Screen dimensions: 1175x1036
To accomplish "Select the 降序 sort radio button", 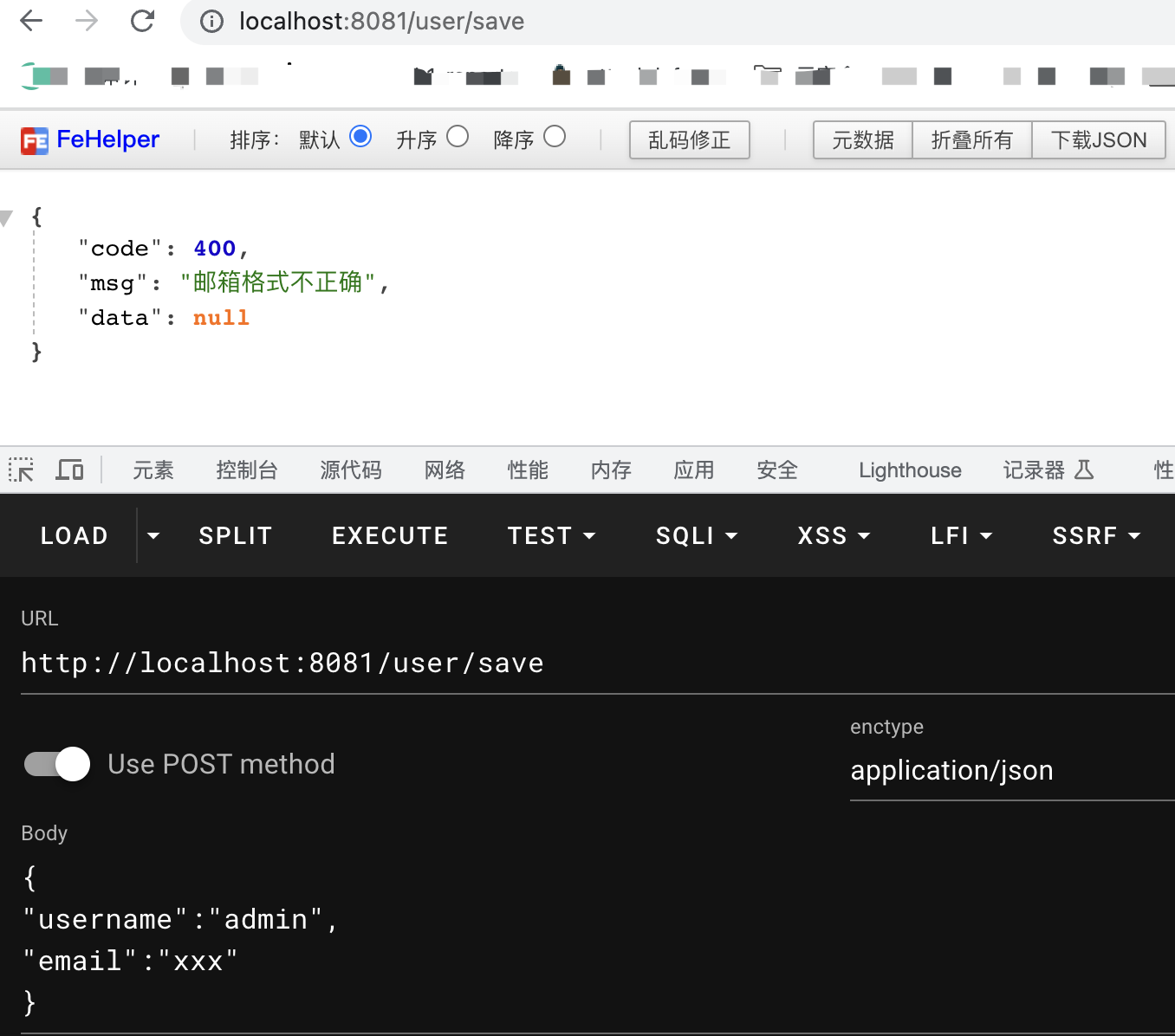I will [555, 137].
